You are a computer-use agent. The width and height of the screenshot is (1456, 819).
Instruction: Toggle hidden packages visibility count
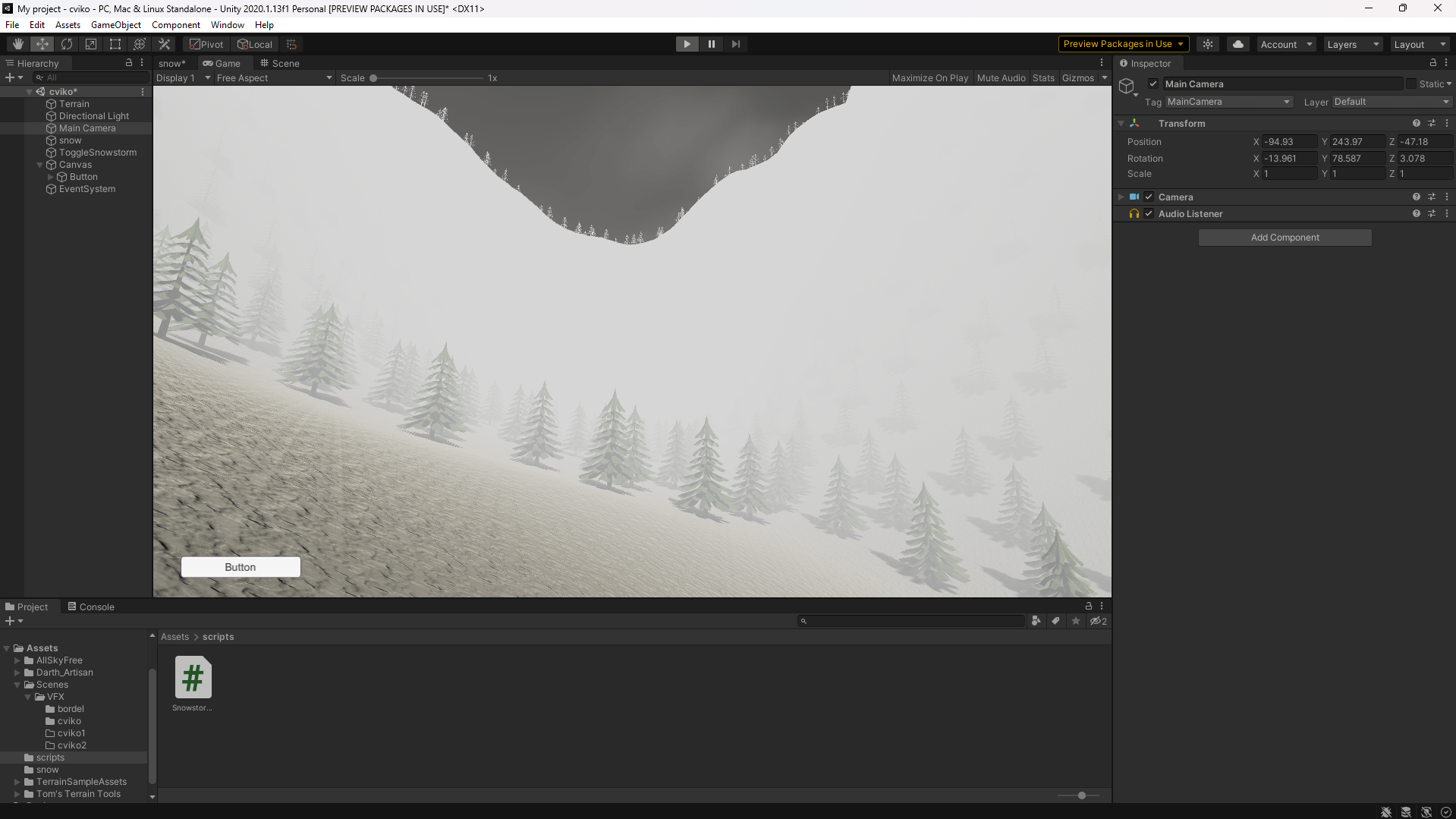1098,621
